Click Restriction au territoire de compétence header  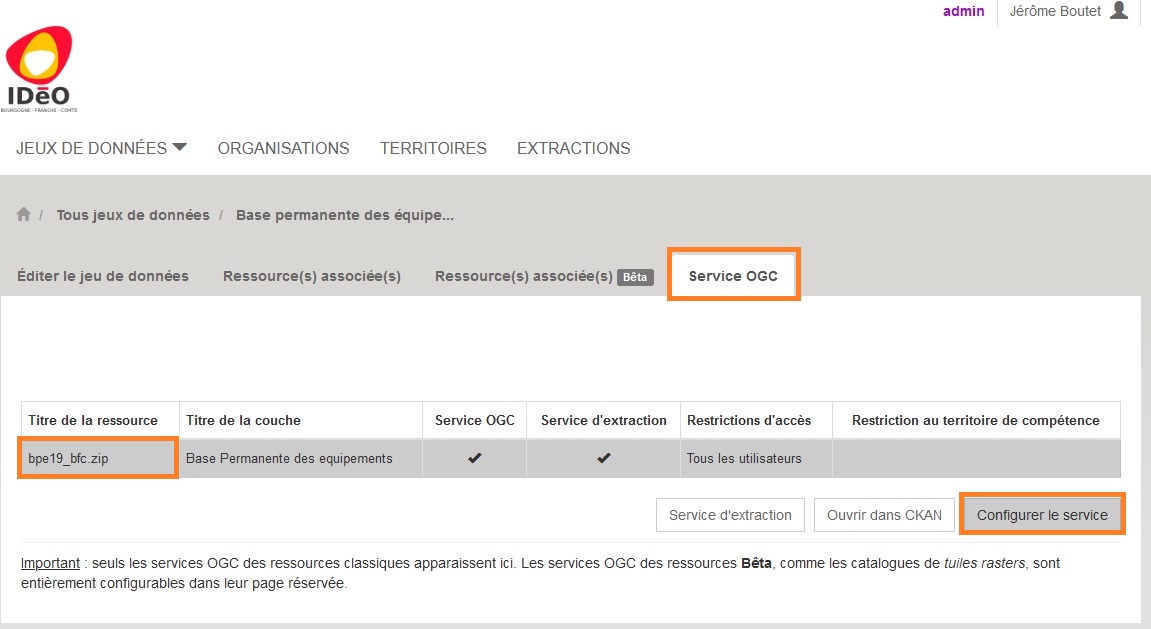[976, 421]
